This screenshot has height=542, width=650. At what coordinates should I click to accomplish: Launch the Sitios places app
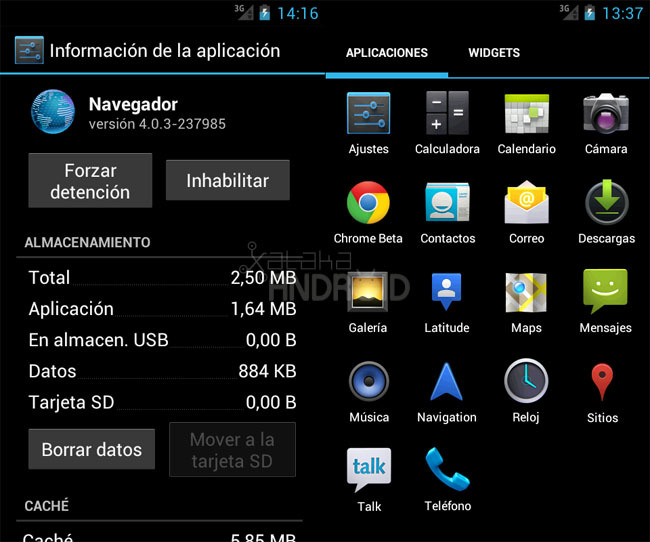tap(602, 394)
